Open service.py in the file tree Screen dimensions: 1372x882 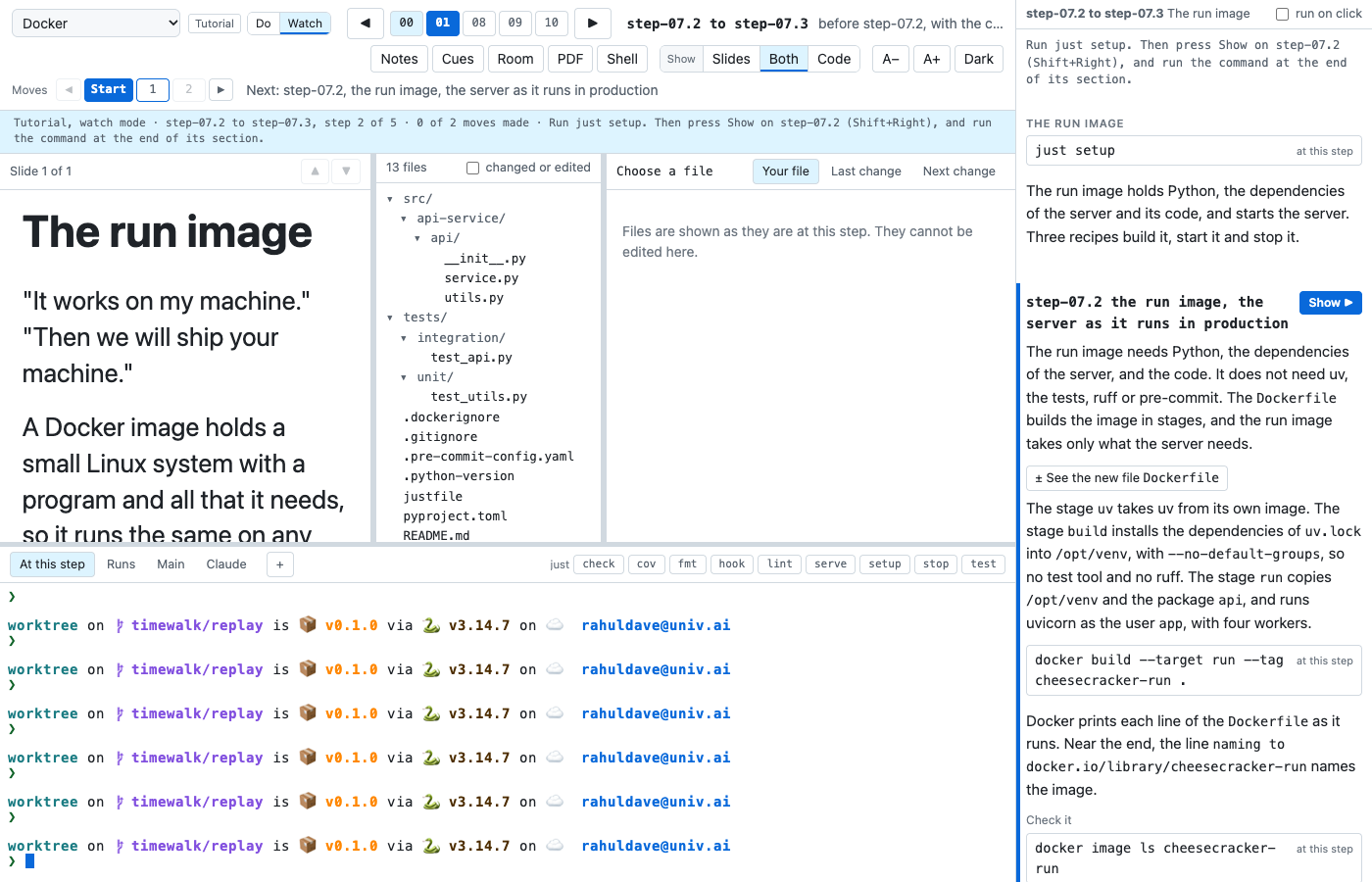click(x=481, y=278)
